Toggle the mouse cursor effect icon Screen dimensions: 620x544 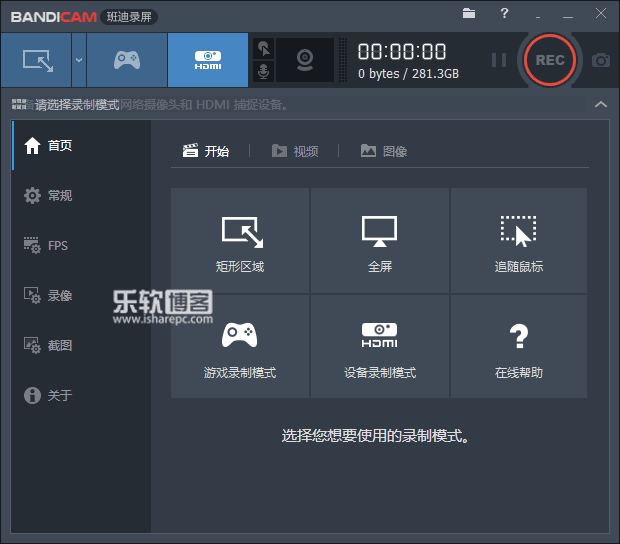(263, 49)
